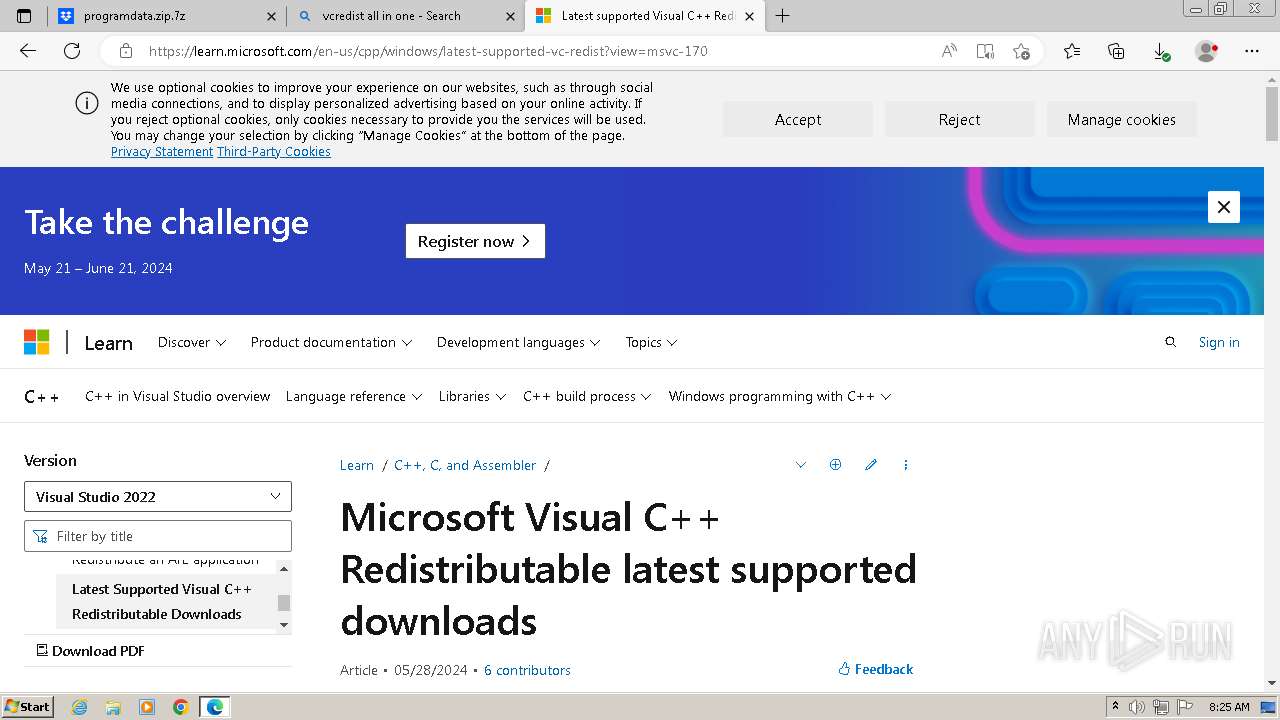This screenshot has height=720, width=1280.
Task: Click the Edge taskbar icon
Action: pos(215,707)
